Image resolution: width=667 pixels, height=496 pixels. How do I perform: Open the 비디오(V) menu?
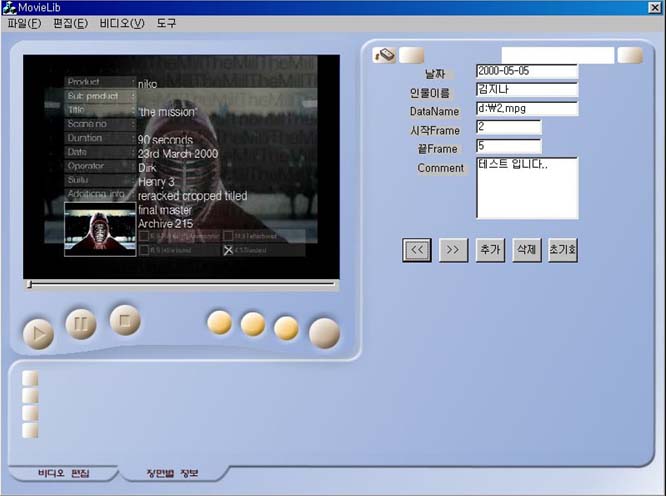tap(122, 23)
